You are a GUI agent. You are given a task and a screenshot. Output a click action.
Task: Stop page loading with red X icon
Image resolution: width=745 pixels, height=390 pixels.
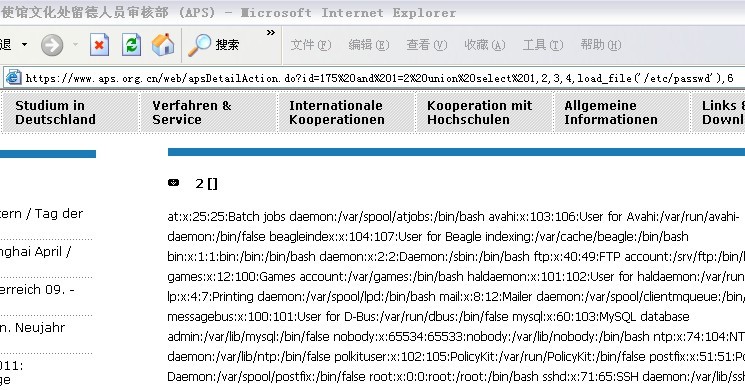pos(99,45)
